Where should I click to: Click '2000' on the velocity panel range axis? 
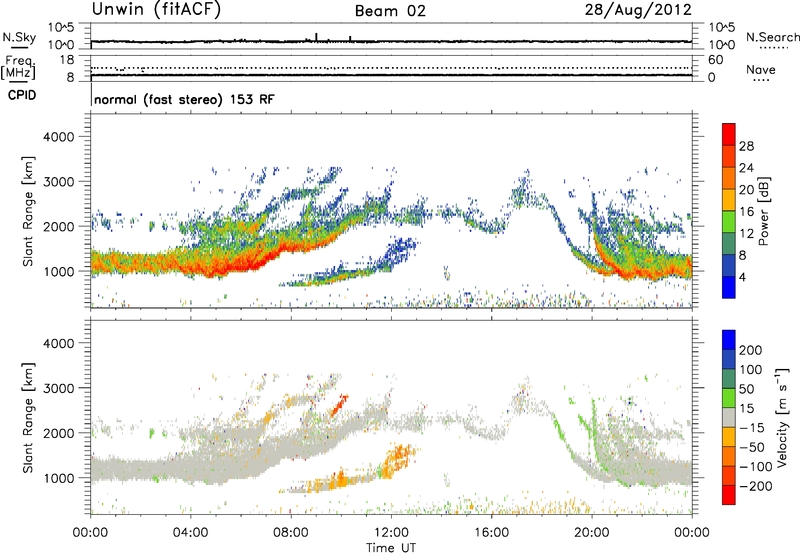(58, 433)
